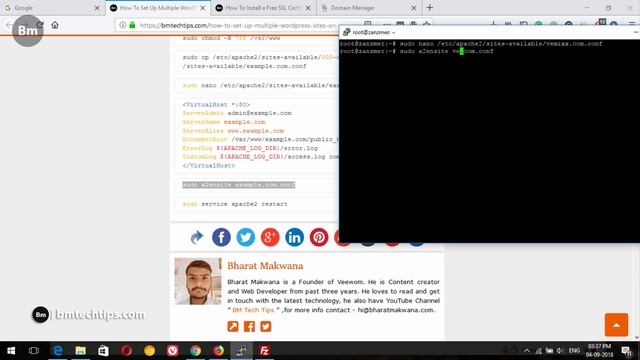Open the Google browser tab

51,8
